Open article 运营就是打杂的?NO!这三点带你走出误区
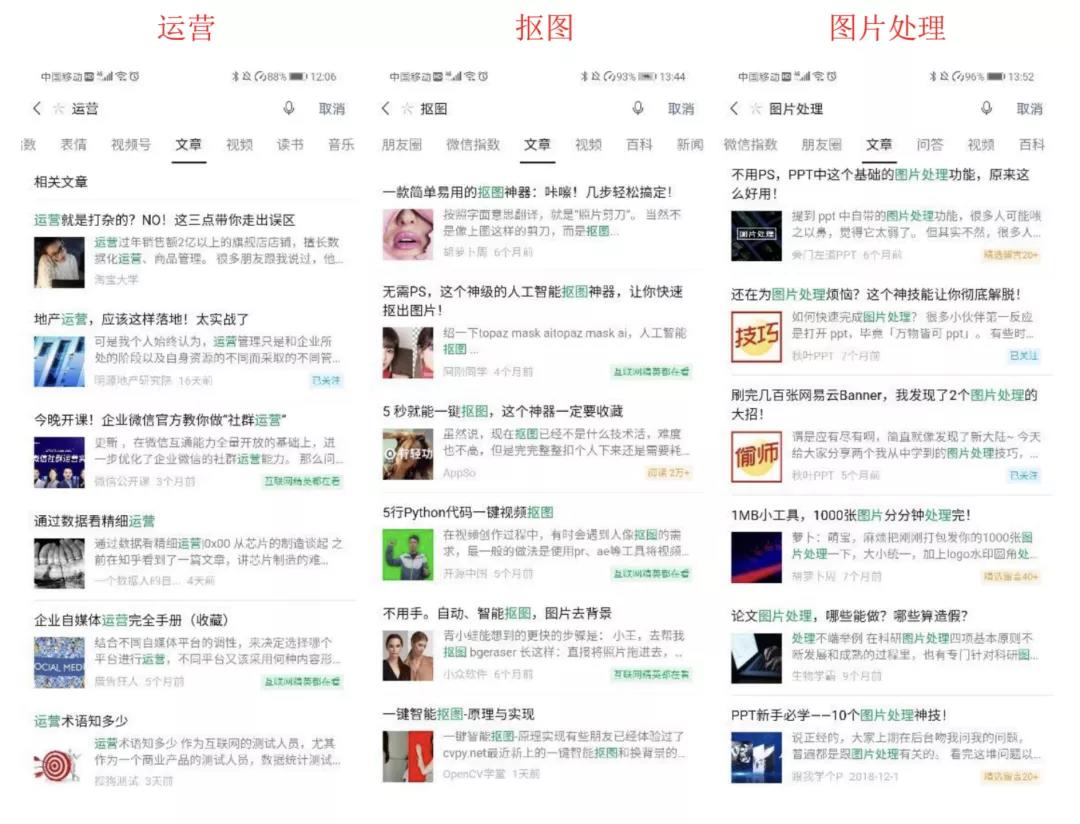The height and width of the screenshot is (824, 1080). point(189,250)
